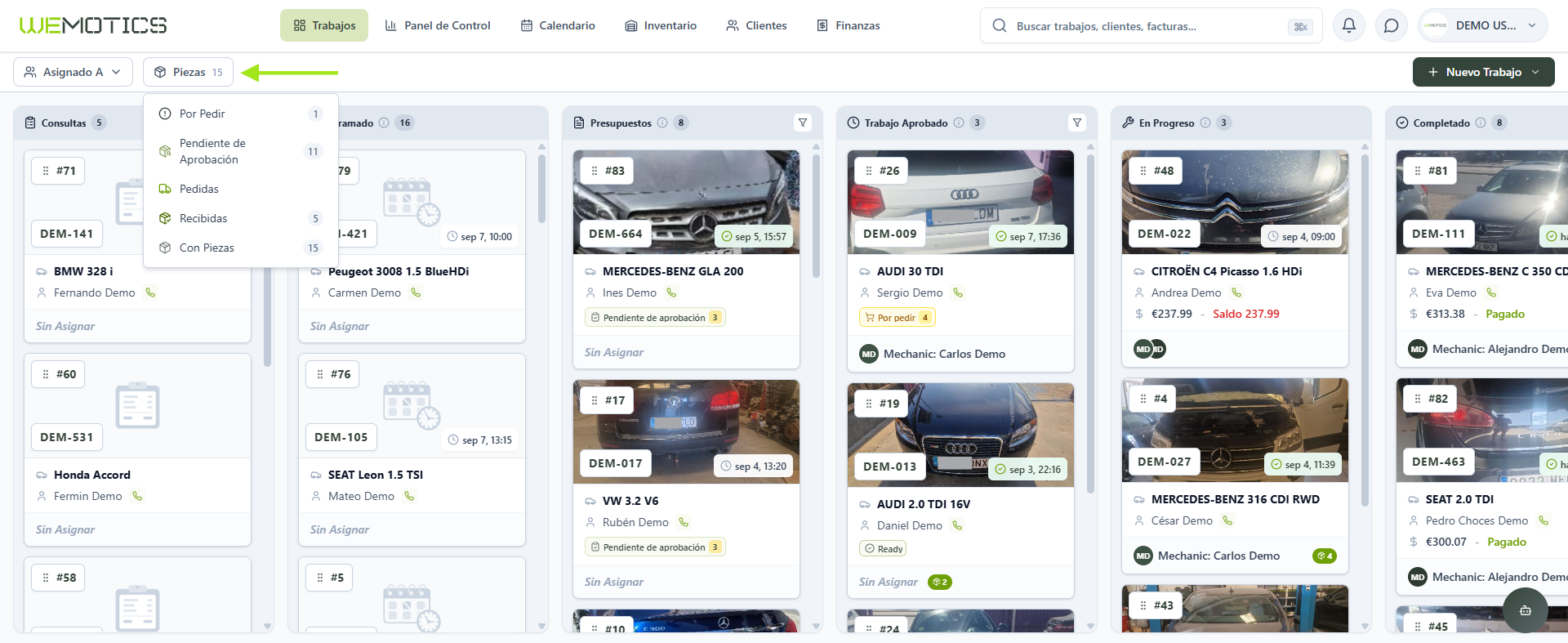This screenshot has height=643, width=1568.
Task: Open the Honda Accord job title
Action: [92, 475]
